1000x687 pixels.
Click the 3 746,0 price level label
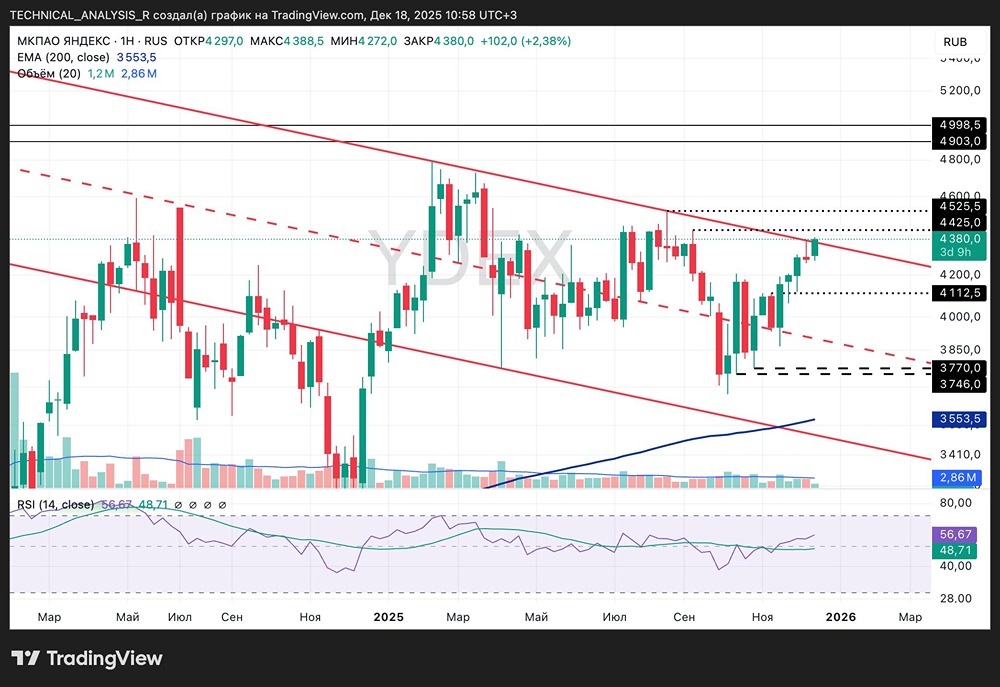(x=959, y=384)
